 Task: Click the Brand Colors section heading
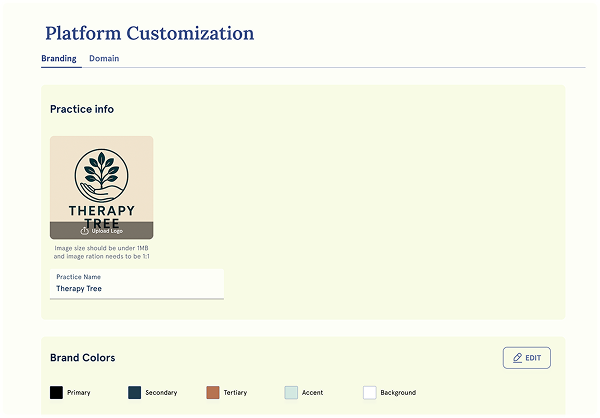pyautogui.click(x=82, y=358)
